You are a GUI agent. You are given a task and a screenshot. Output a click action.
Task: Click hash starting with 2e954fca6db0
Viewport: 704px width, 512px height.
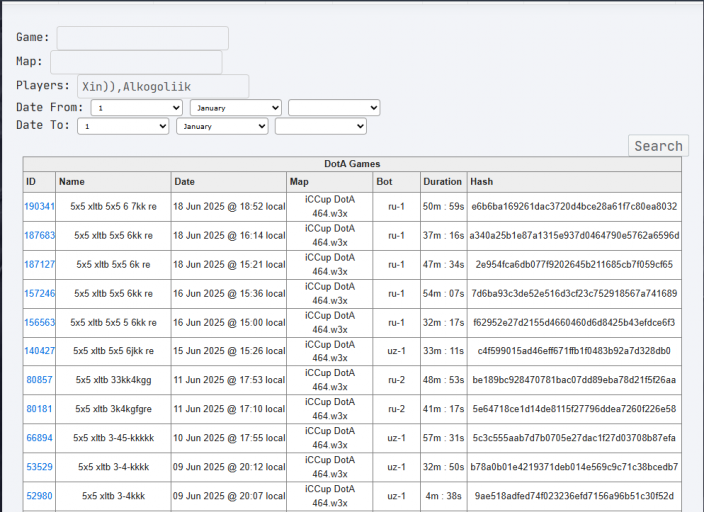pos(574,265)
